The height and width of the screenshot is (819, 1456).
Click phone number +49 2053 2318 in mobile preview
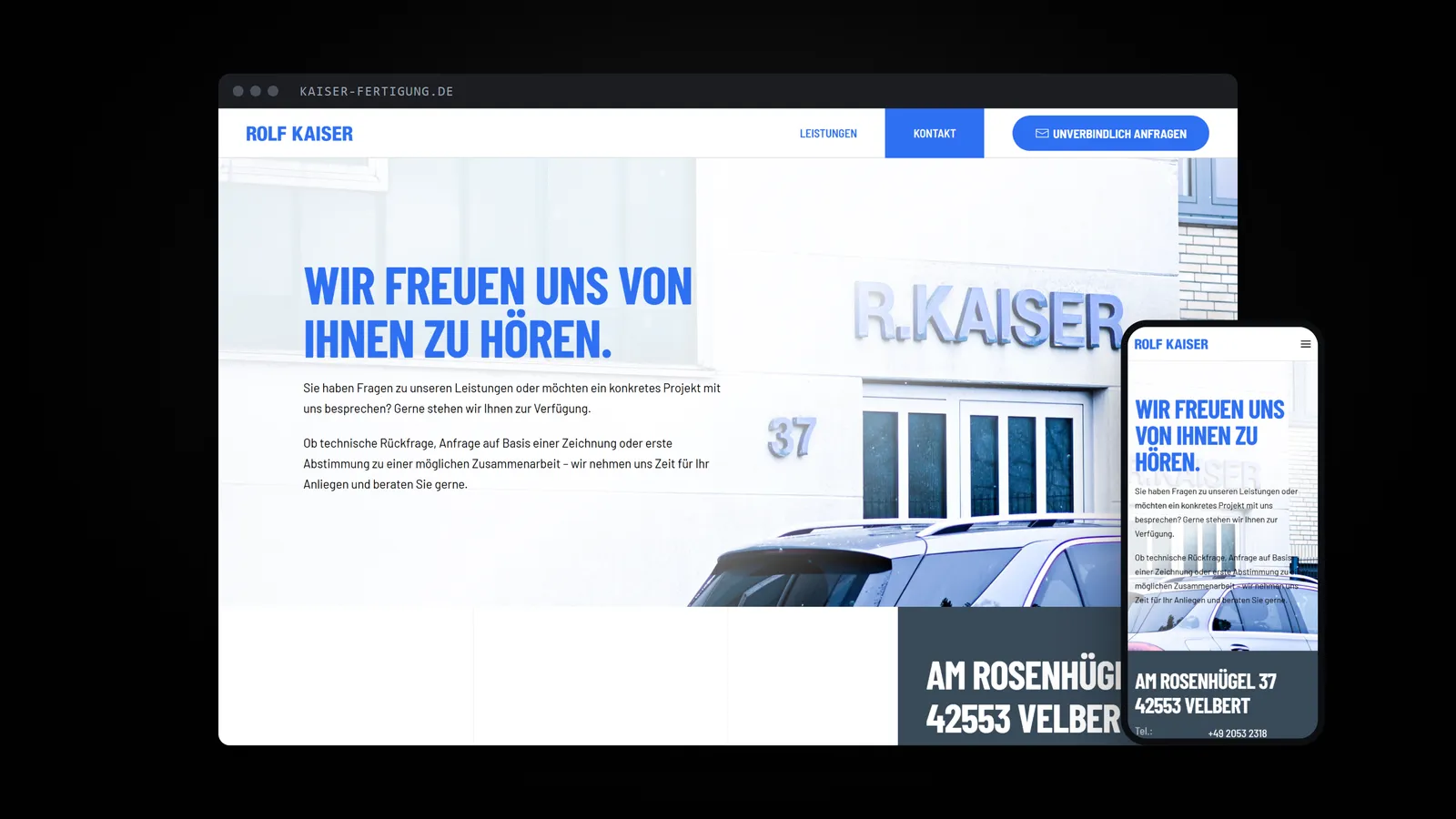(x=1237, y=733)
